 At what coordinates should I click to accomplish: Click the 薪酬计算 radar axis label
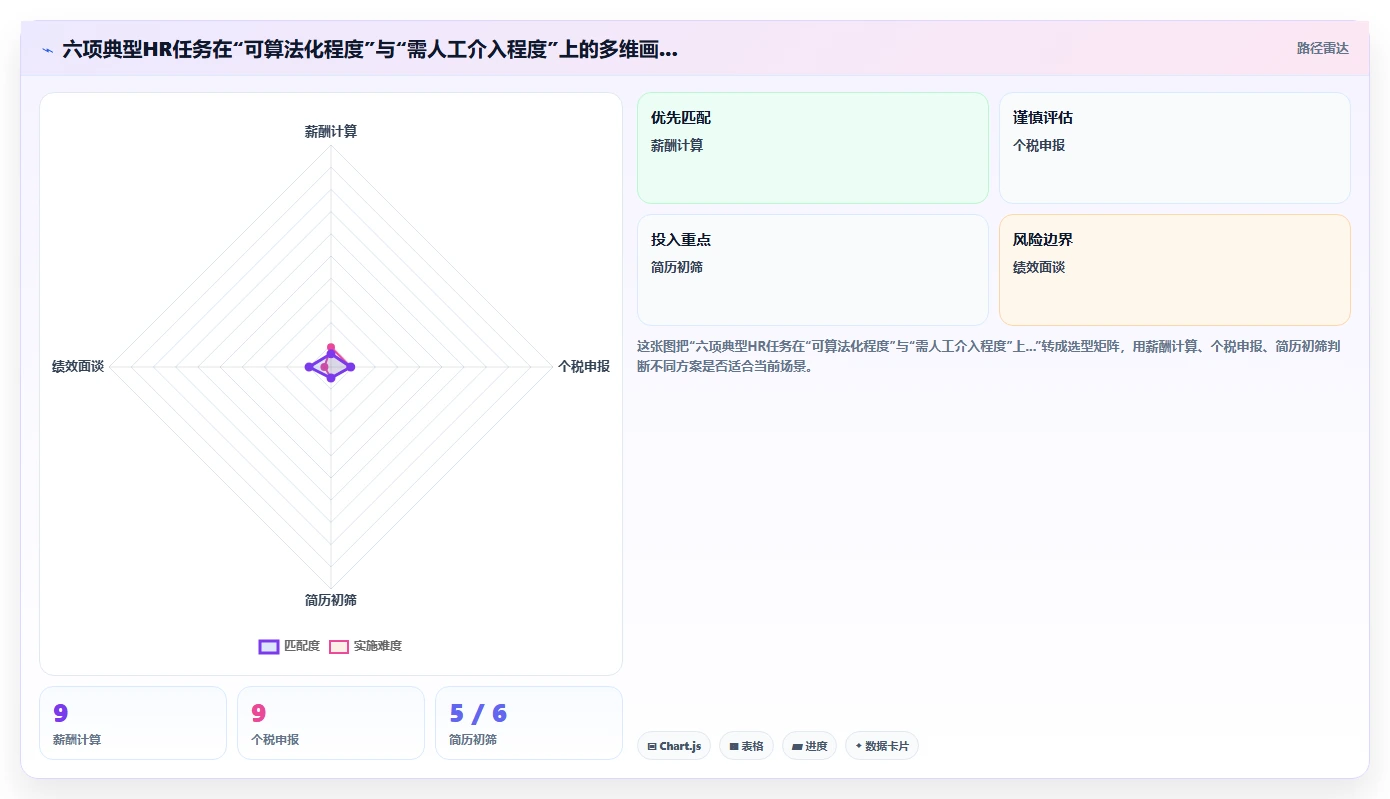(x=331, y=131)
